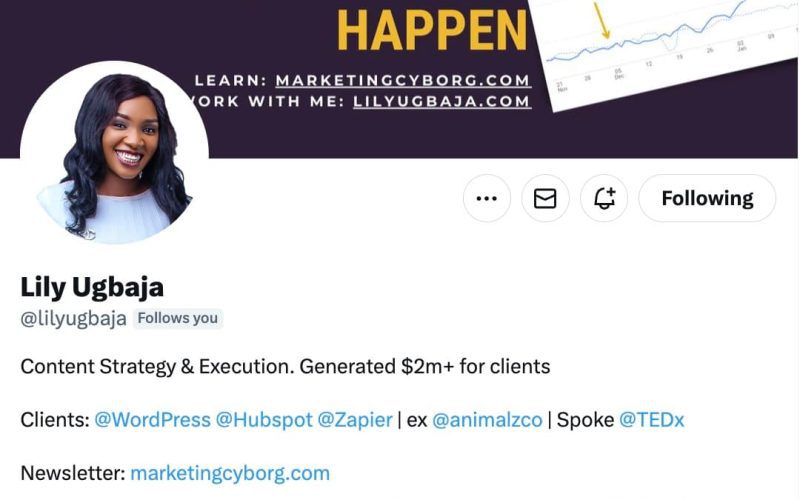The width and height of the screenshot is (800, 500).
Task: Open the marketingcyborg.com newsletter link
Action: (230, 473)
